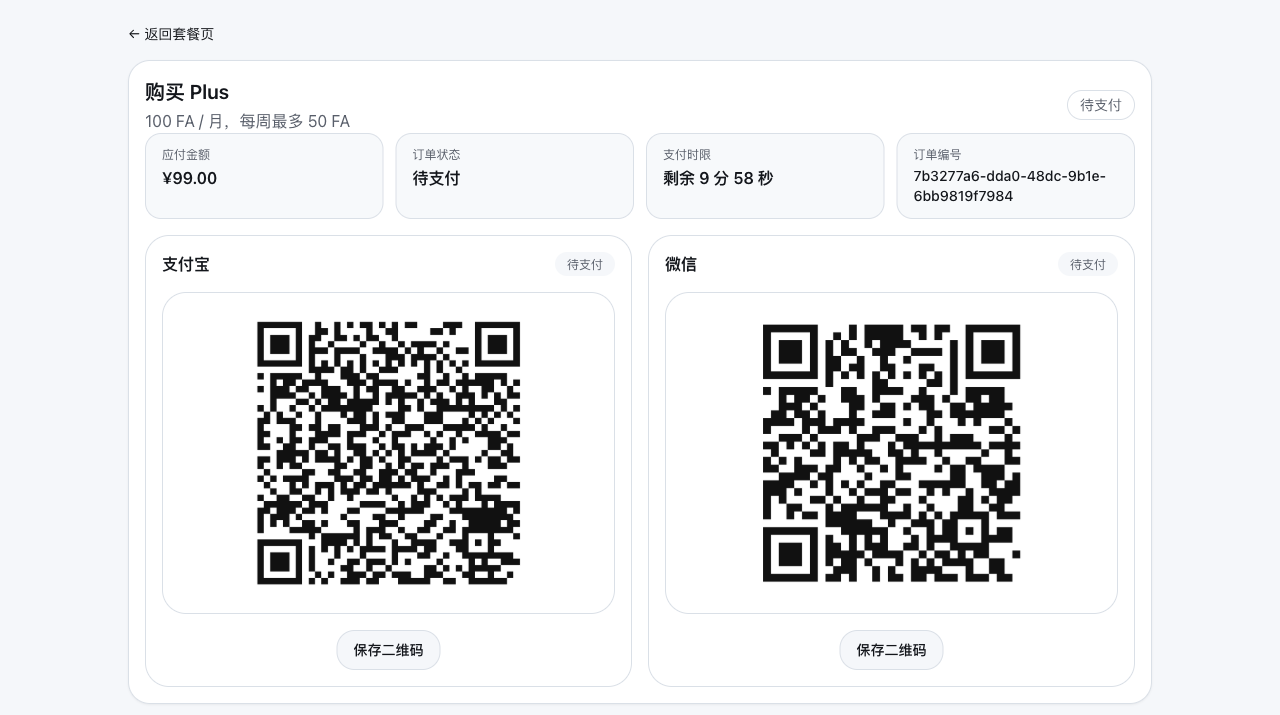The width and height of the screenshot is (1280, 715).
Task: Click the 购买 Plus heading
Action: tap(187, 92)
